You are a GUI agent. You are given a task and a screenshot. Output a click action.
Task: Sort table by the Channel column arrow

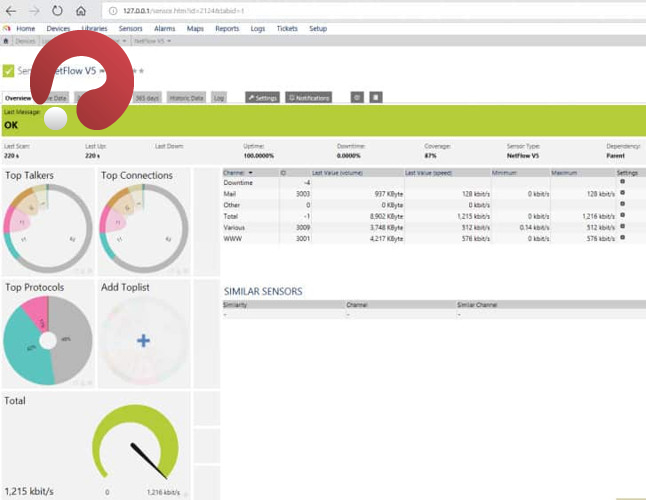(251, 172)
